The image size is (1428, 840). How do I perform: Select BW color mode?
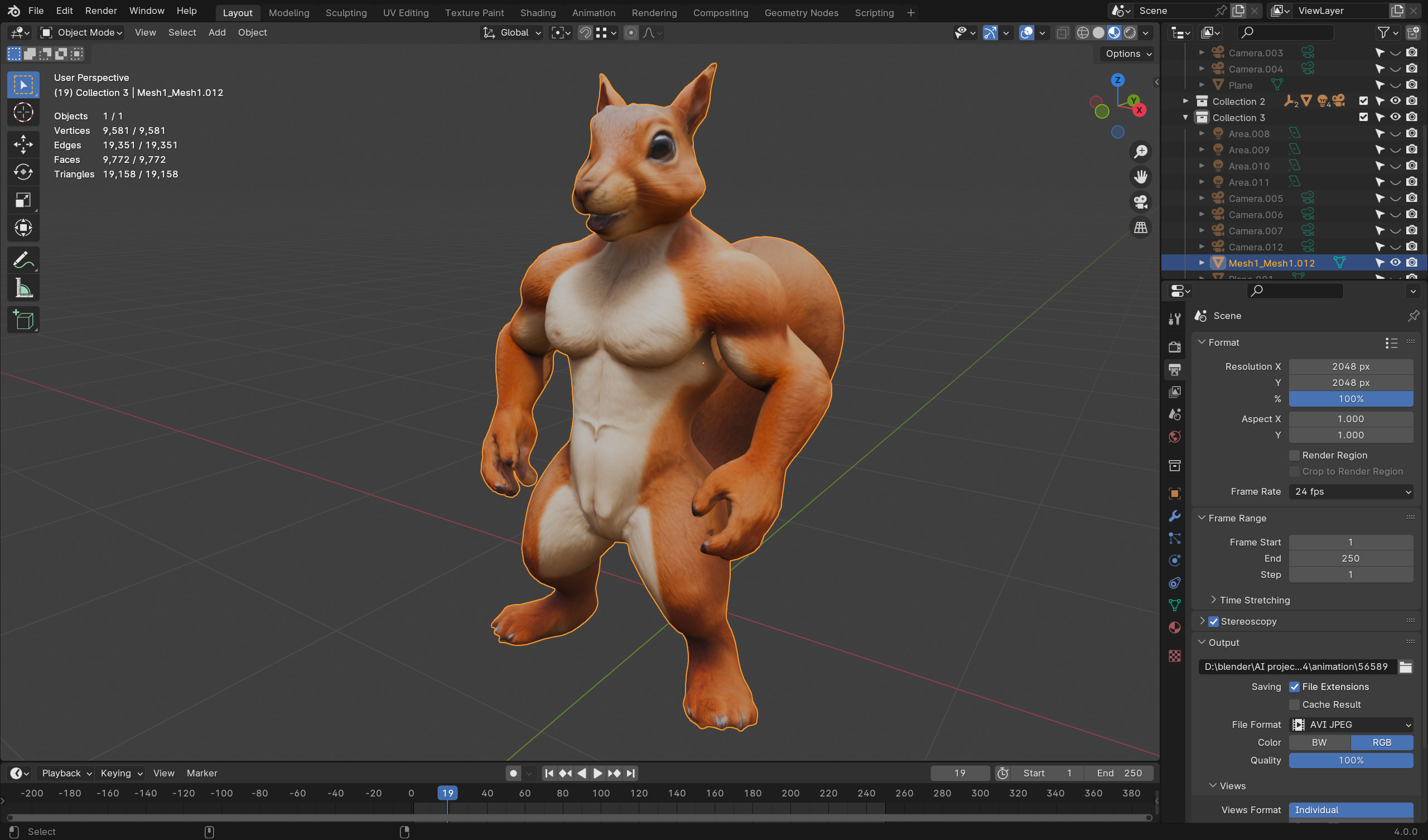(x=1319, y=743)
